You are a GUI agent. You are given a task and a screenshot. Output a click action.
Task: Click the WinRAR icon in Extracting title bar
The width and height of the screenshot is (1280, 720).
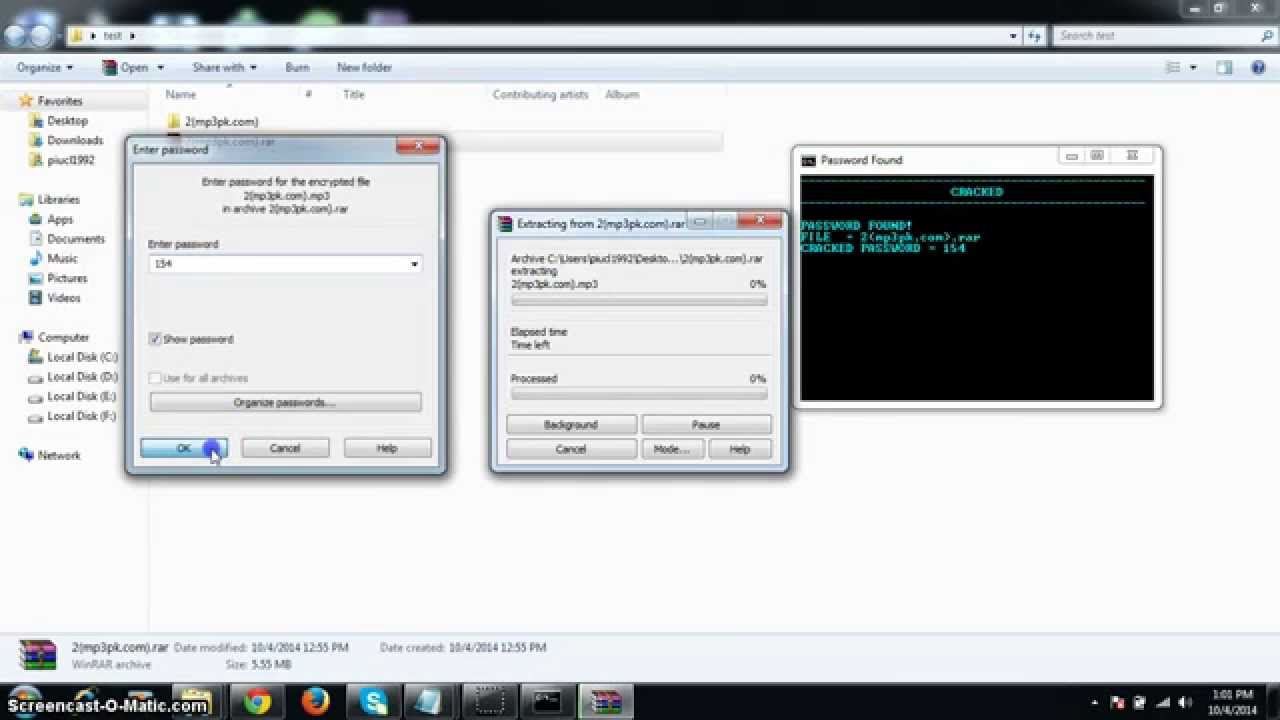tap(505, 224)
